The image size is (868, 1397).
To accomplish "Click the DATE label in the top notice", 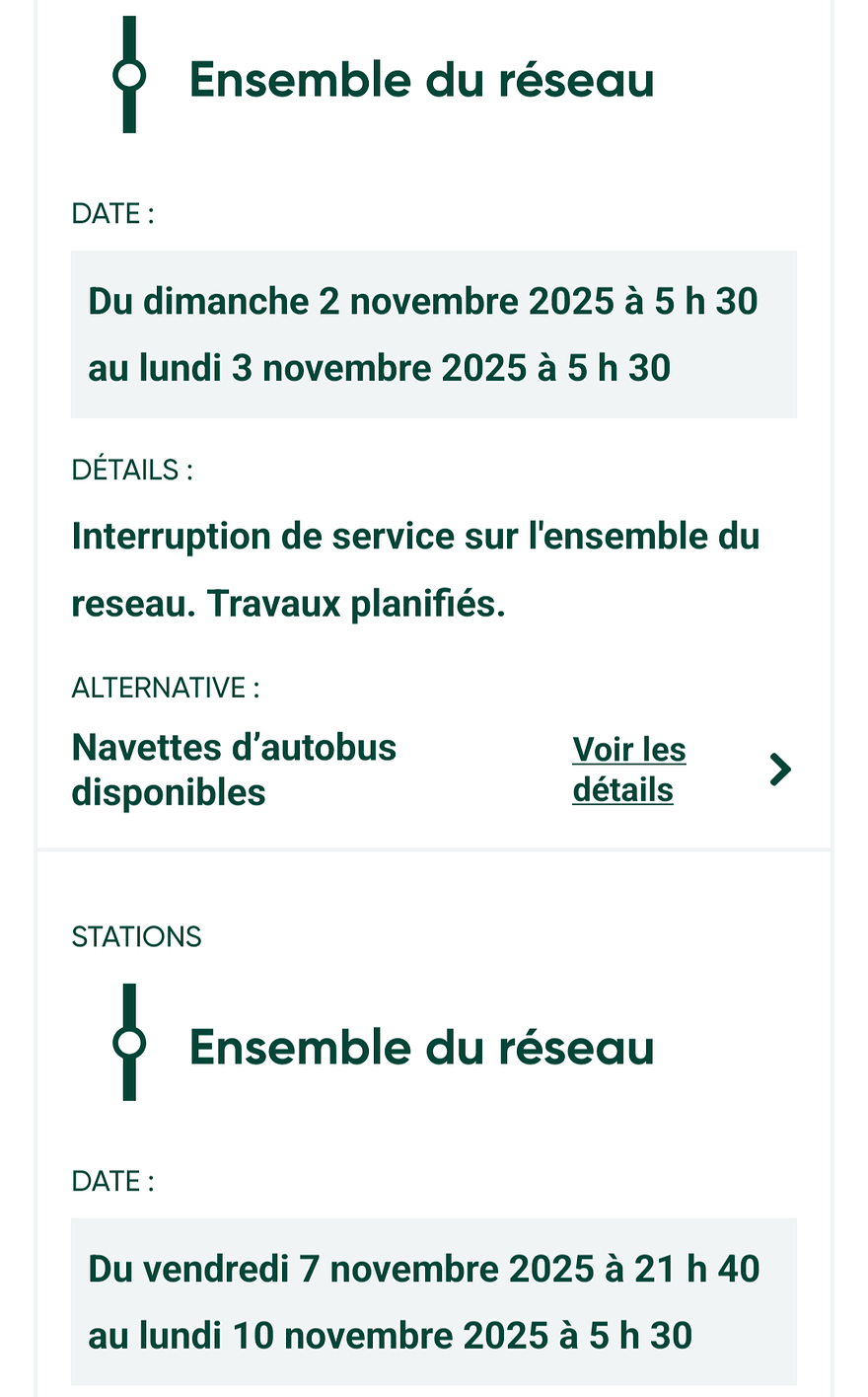I will 112,214.
